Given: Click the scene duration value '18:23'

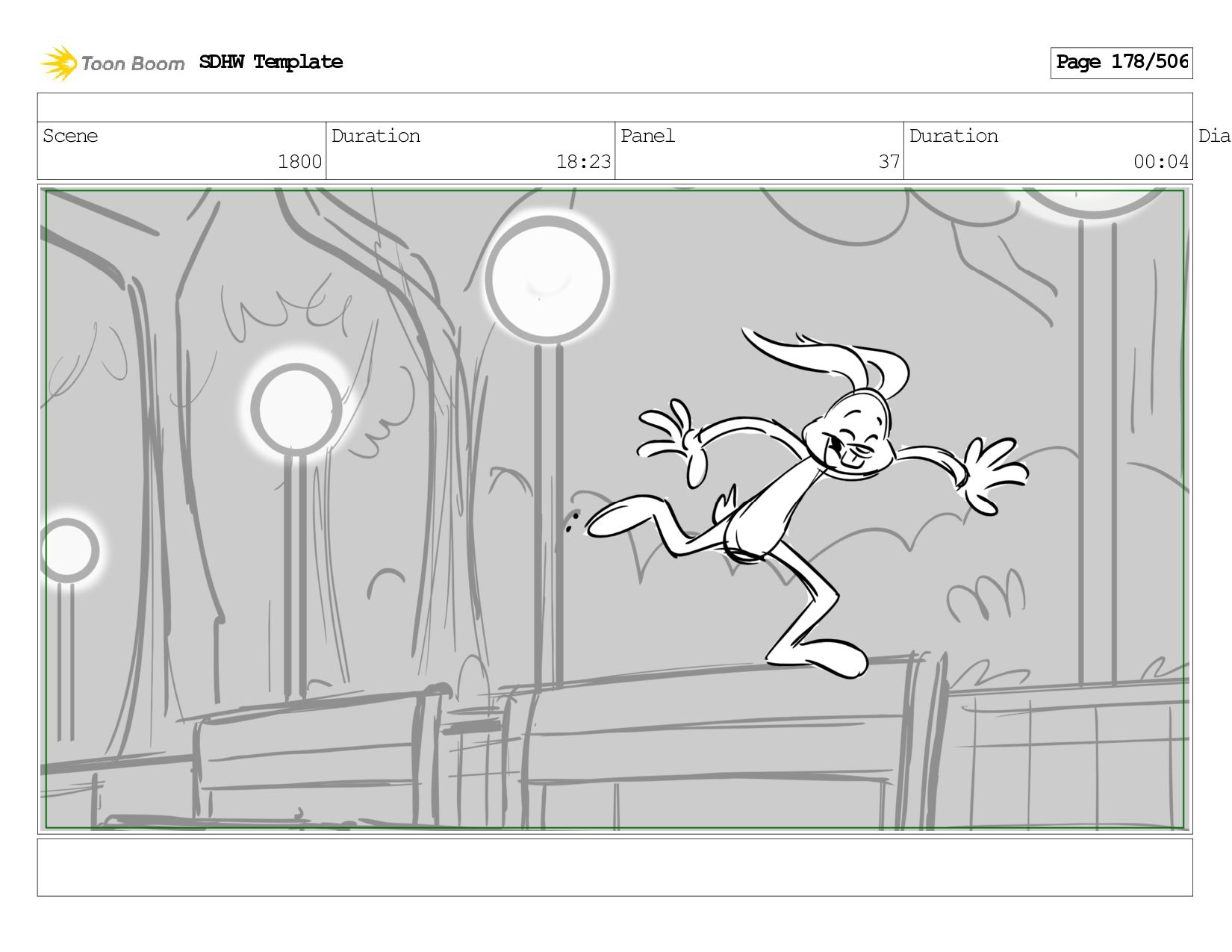Looking at the screenshot, I should (583, 162).
